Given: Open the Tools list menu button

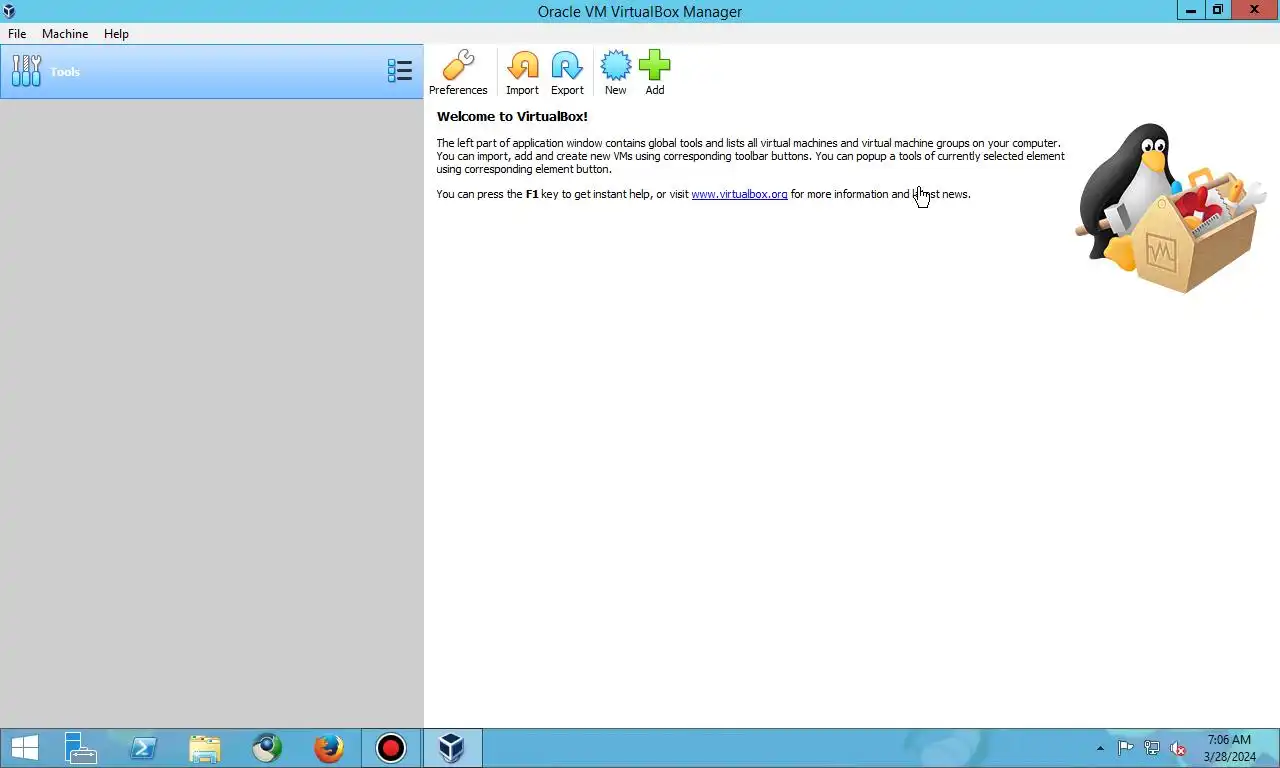Looking at the screenshot, I should 400,71.
